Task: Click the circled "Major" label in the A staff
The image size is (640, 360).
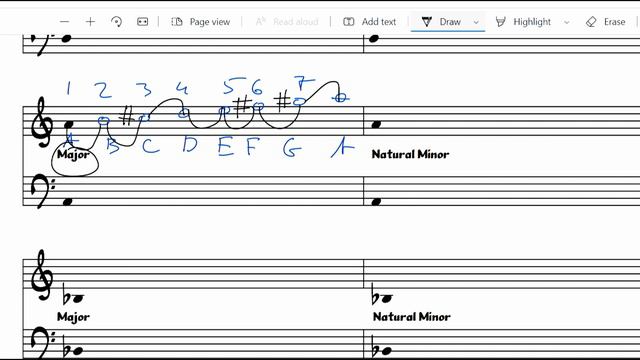Action: [x=73, y=155]
